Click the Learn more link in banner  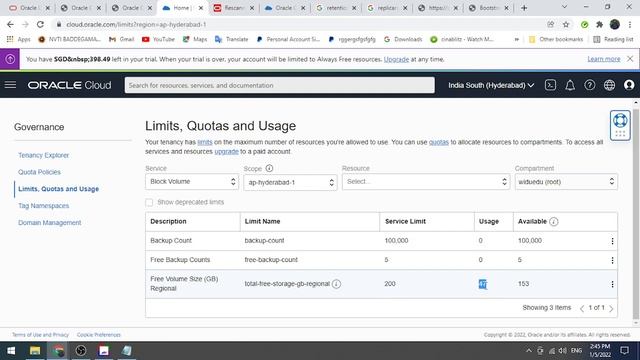604,59
